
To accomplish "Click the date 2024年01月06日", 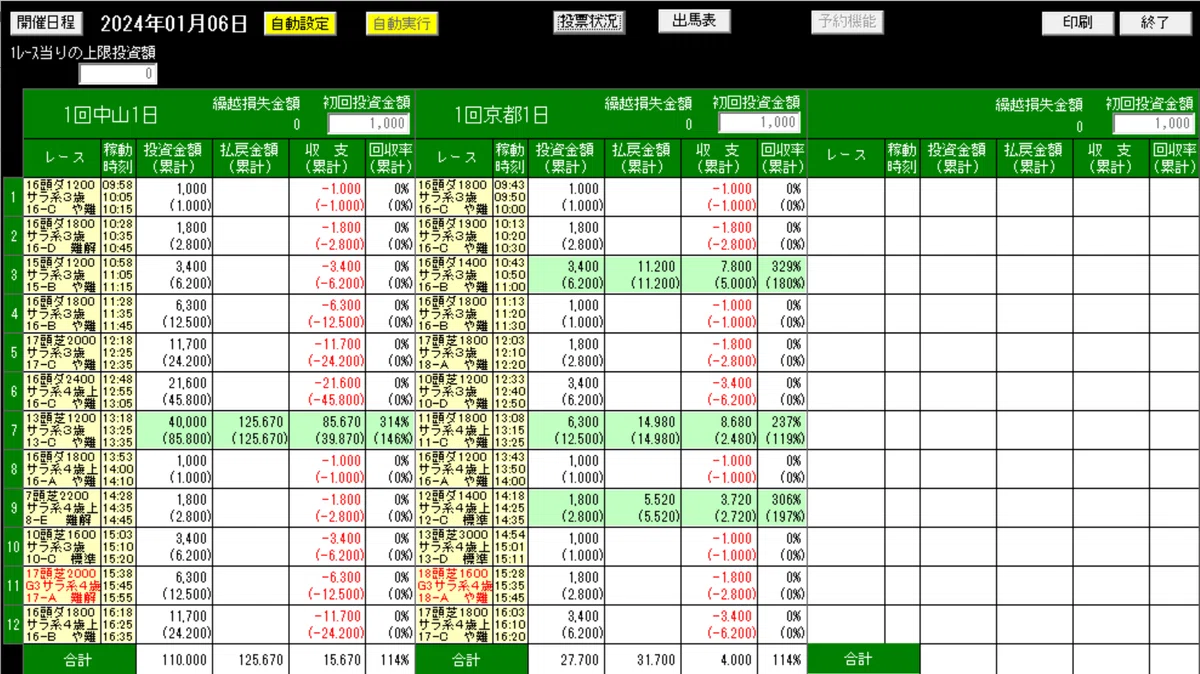I will point(174,25).
